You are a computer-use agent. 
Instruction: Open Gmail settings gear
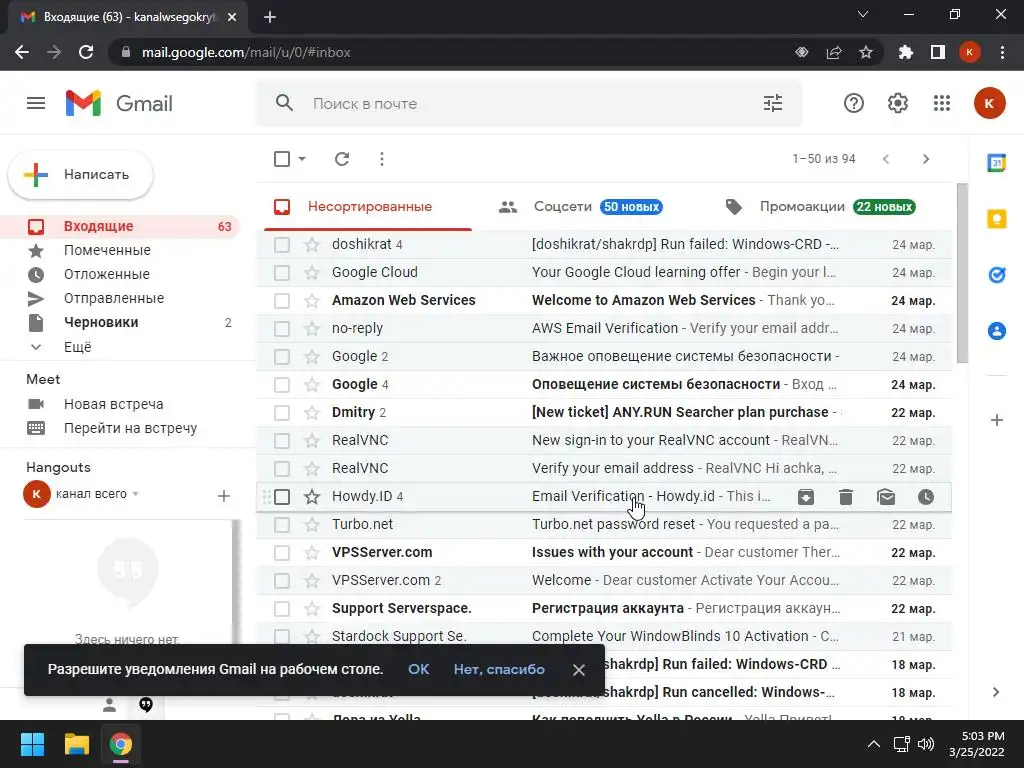898,103
